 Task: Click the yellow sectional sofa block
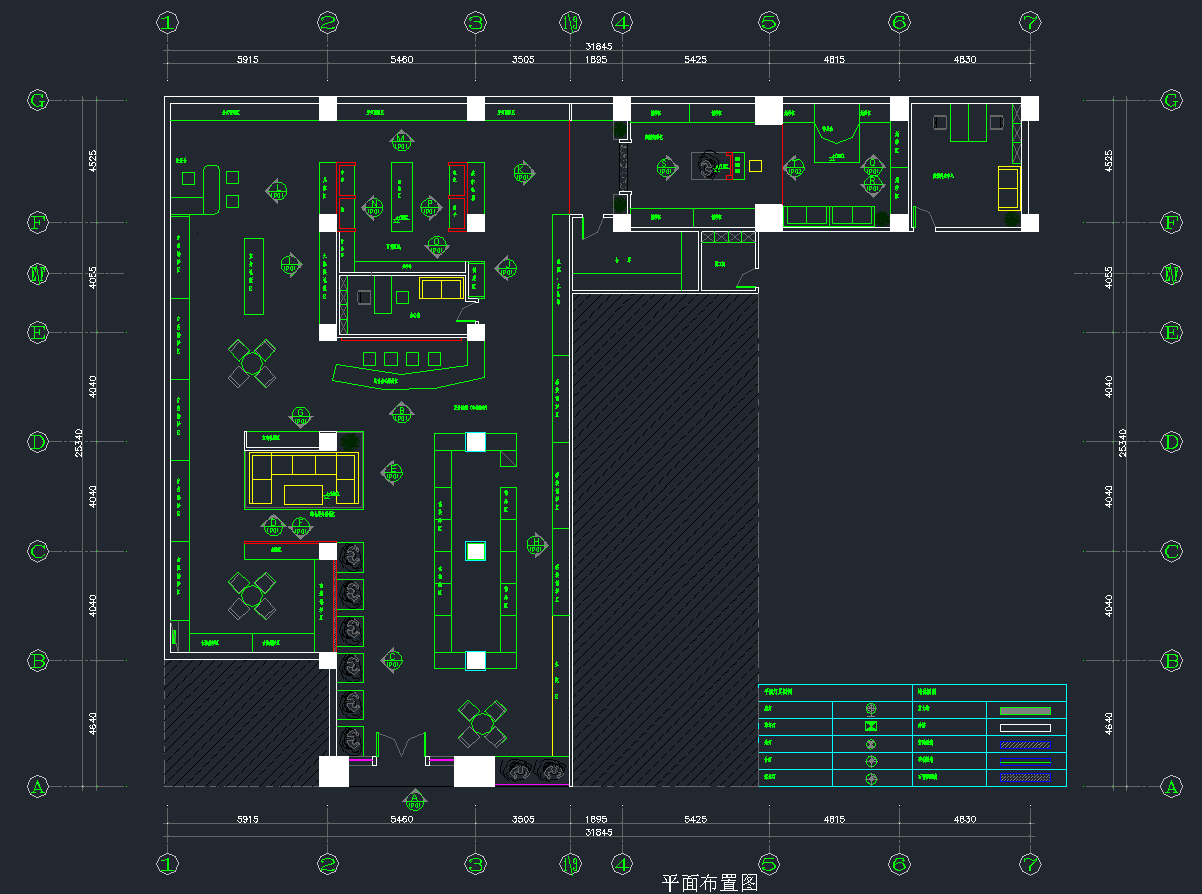tap(304, 479)
